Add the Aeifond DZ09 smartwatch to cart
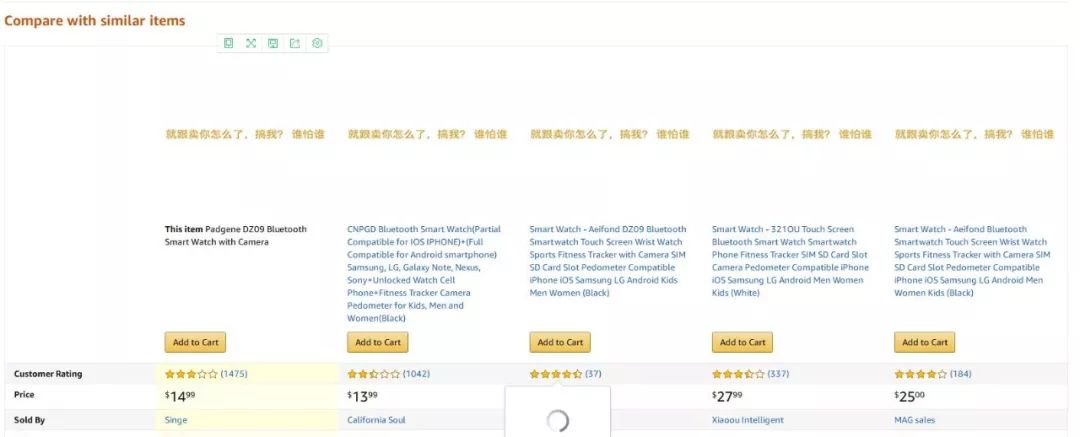This screenshot has height=437, width=1080. coord(560,342)
